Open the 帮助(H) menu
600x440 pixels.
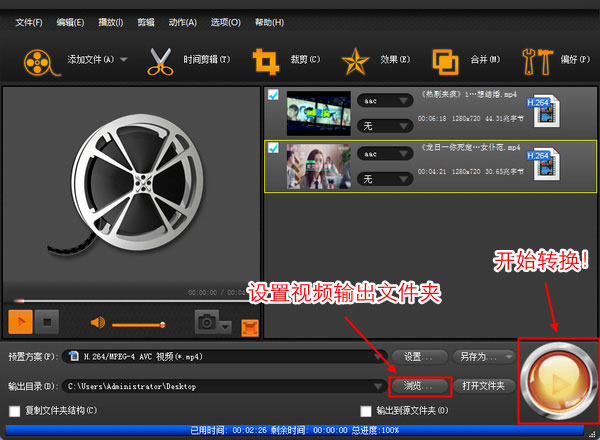(x=270, y=23)
